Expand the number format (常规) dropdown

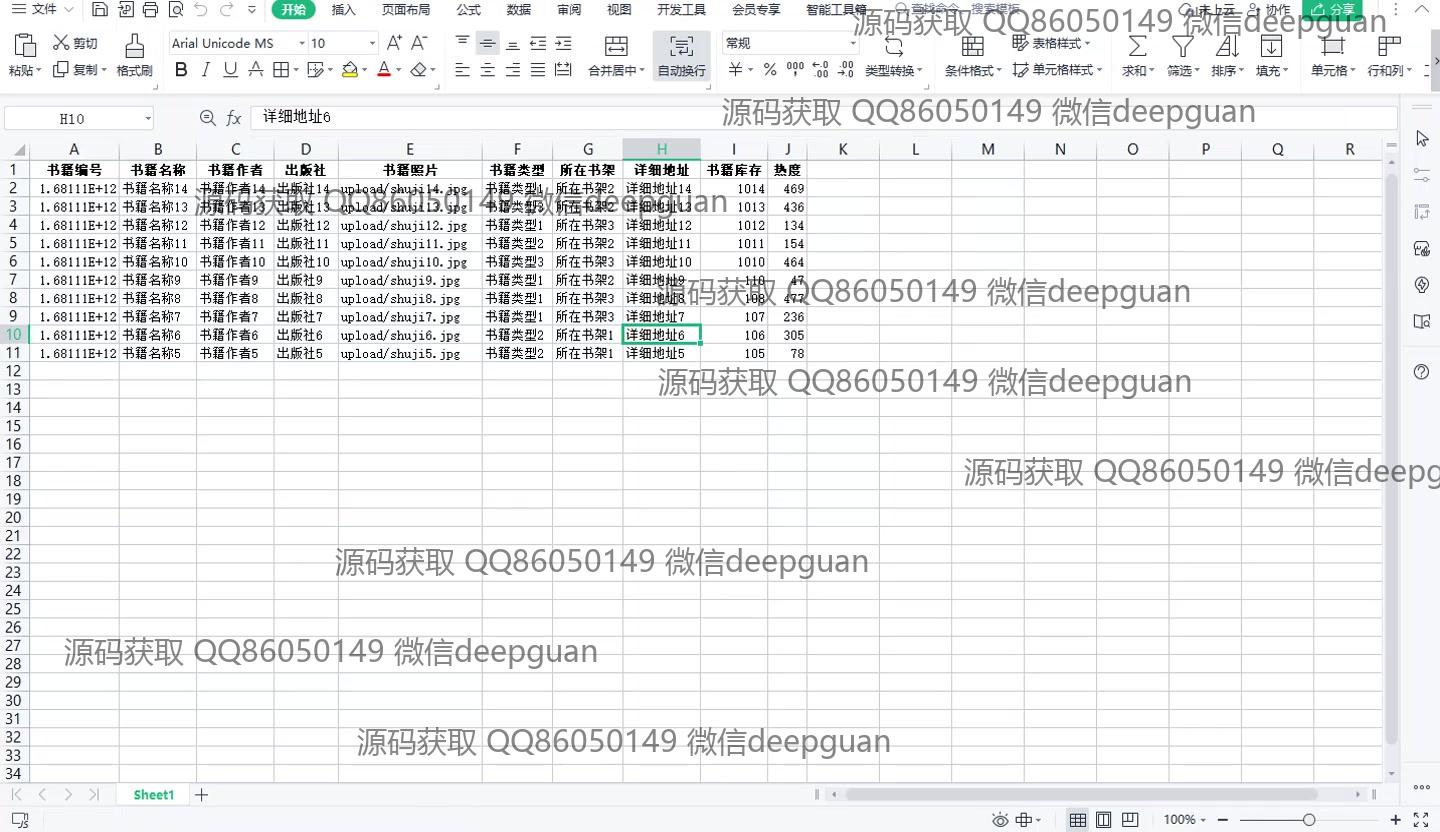tap(852, 44)
